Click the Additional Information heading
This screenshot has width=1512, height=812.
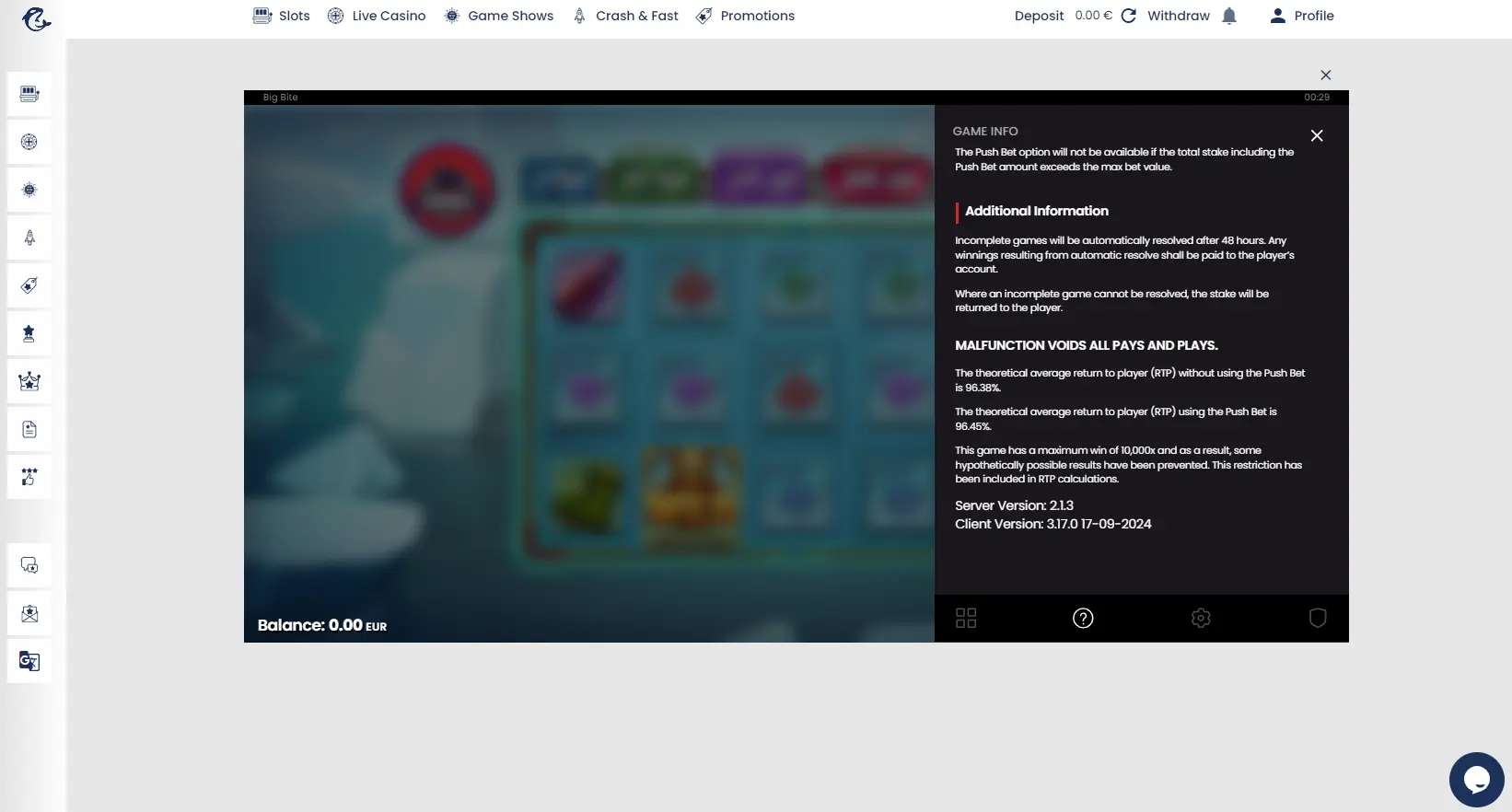pos(1037,211)
